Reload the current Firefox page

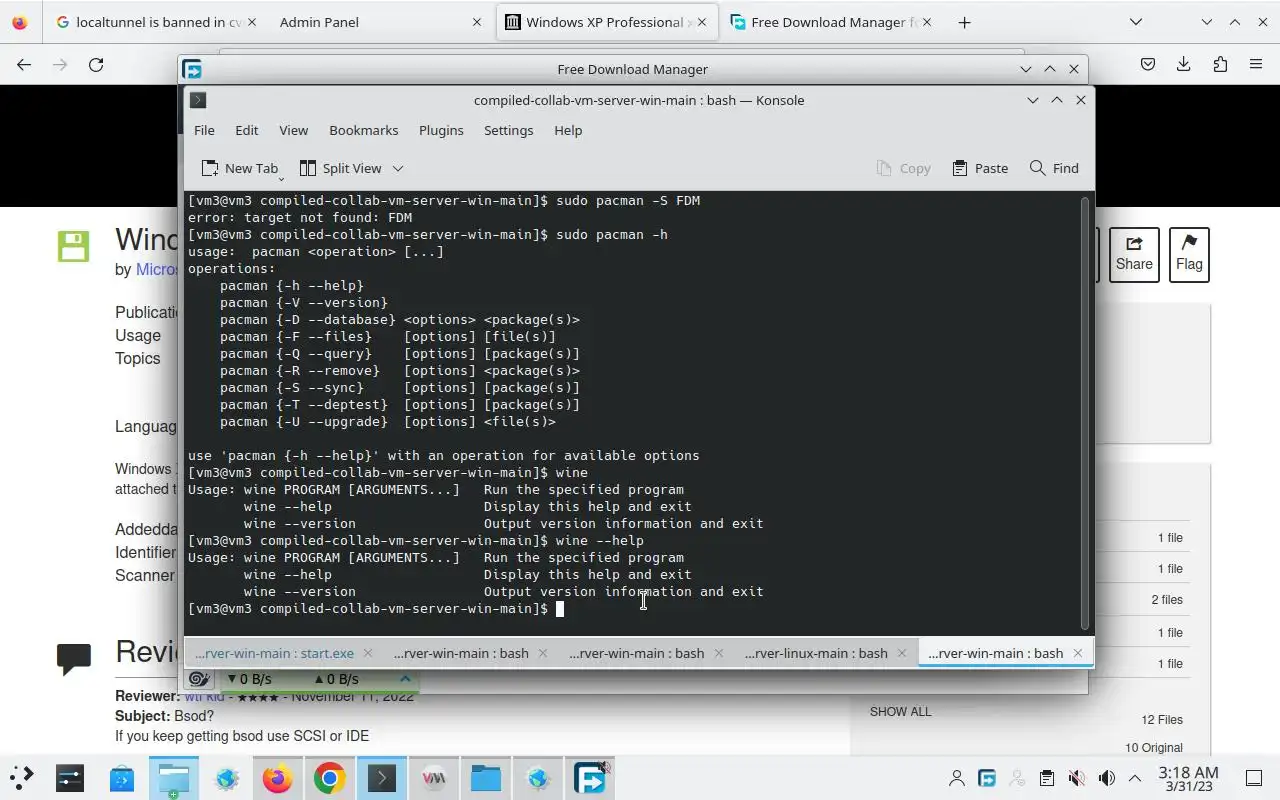pyautogui.click(x=96, y=64)
